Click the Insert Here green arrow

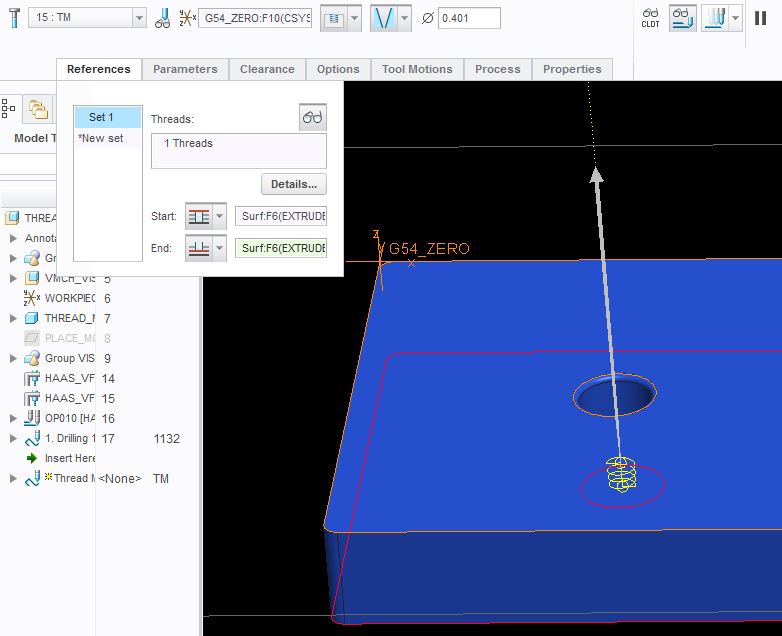click(x=32, y=458)
